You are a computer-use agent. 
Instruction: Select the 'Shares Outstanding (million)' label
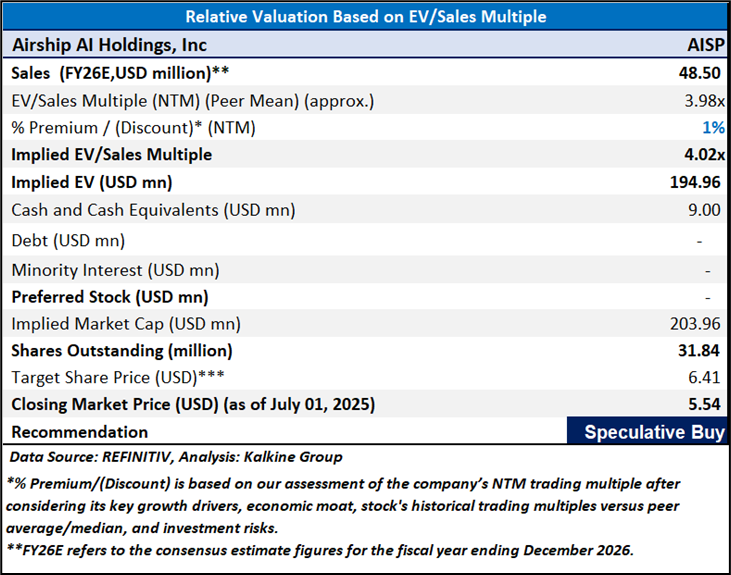122,351
